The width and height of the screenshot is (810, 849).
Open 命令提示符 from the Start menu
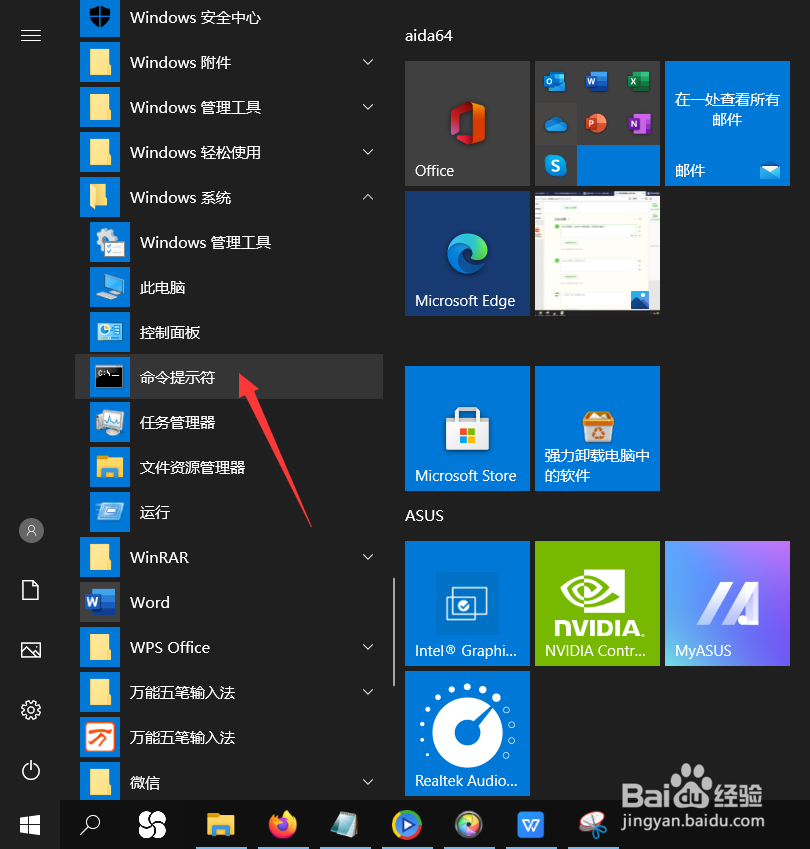200,377
